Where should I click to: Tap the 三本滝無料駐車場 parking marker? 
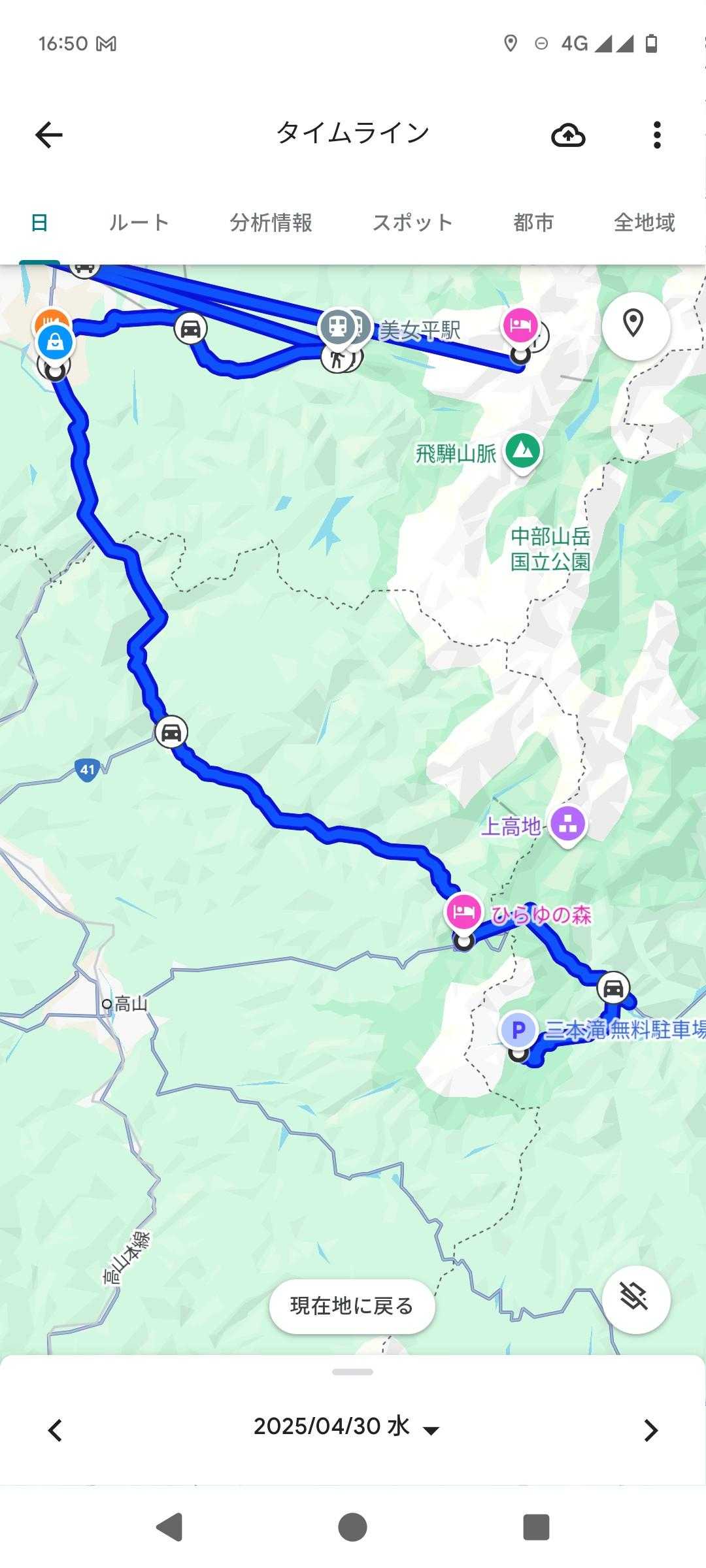click(x=518, y=1030)
